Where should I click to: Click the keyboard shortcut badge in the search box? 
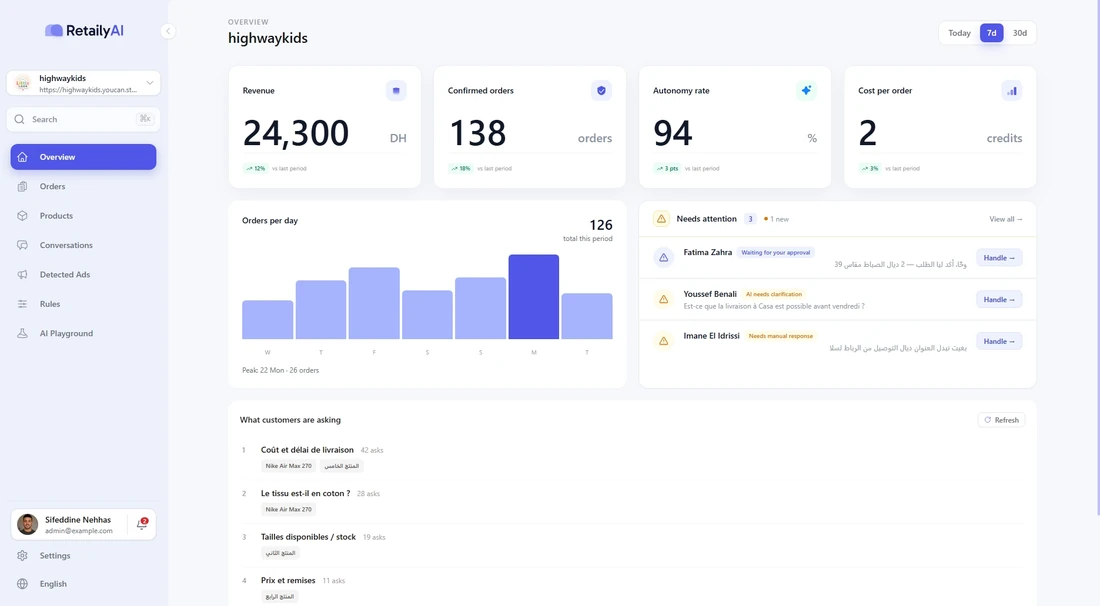click(145, 119)
